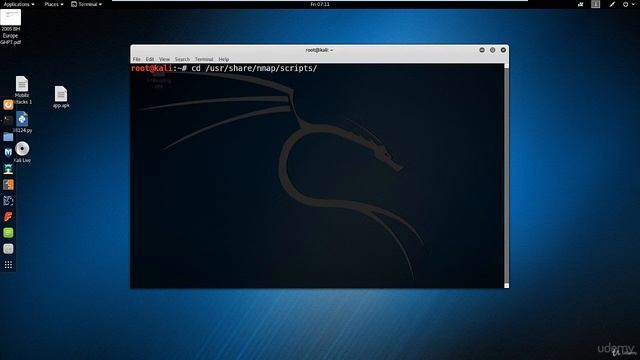Select the Kali Live disc icon
Image resolution: width=640 pixels, height=360 pixels.
coord(22,152)
